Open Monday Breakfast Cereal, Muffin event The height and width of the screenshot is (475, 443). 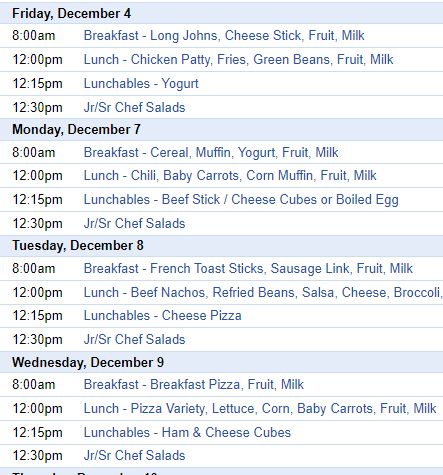211,153
